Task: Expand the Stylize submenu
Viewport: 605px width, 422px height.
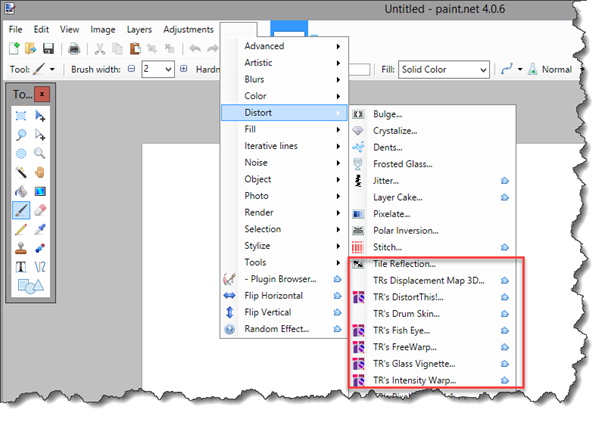Action: (284, 246)
